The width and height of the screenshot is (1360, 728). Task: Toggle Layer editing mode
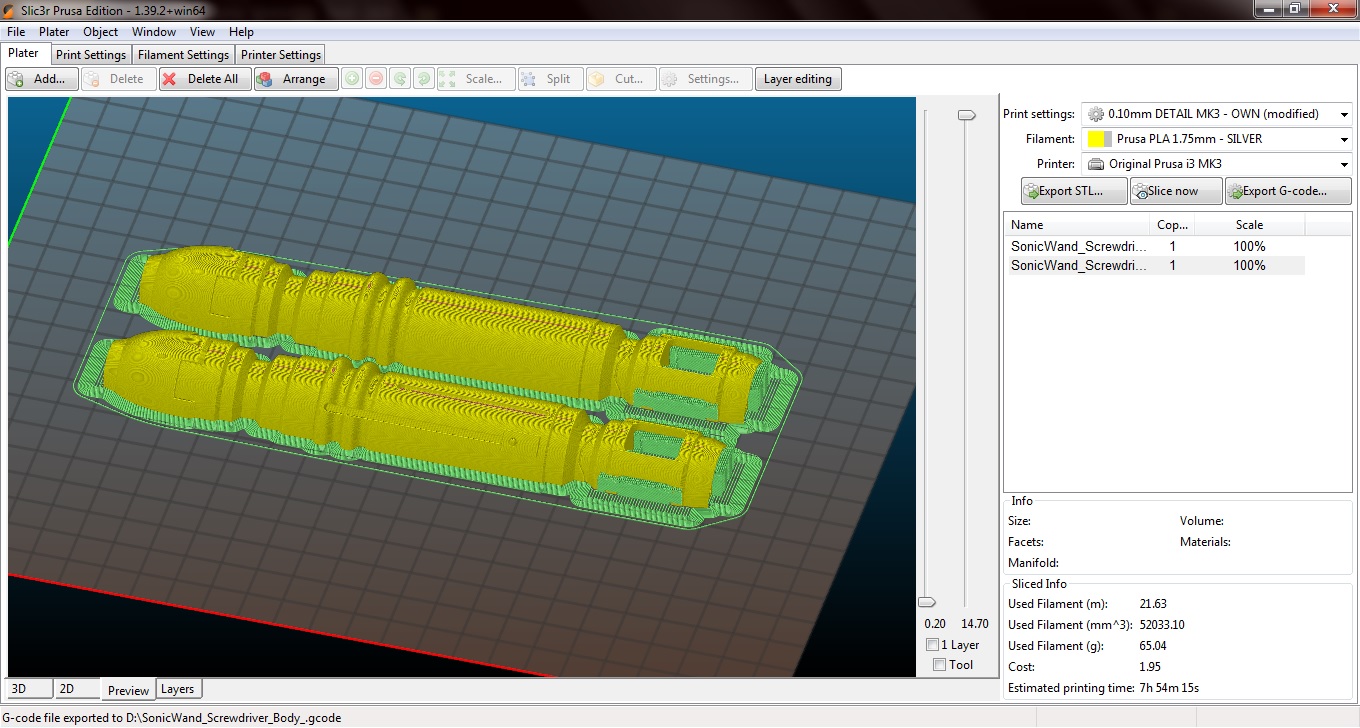pyautogui.click(x=798, y=79)
